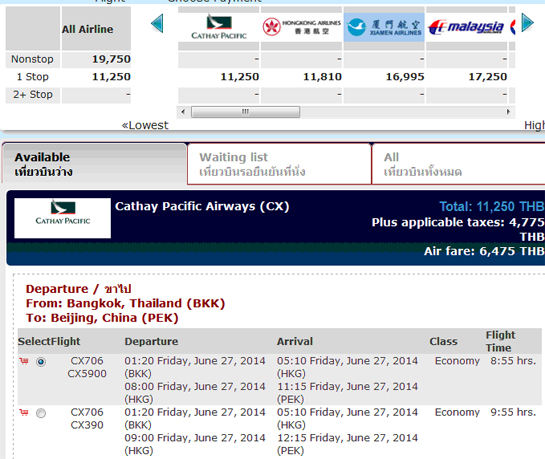
Task: Click cart icon beside CX706 CX390 flight
Action: pos(24,412)
